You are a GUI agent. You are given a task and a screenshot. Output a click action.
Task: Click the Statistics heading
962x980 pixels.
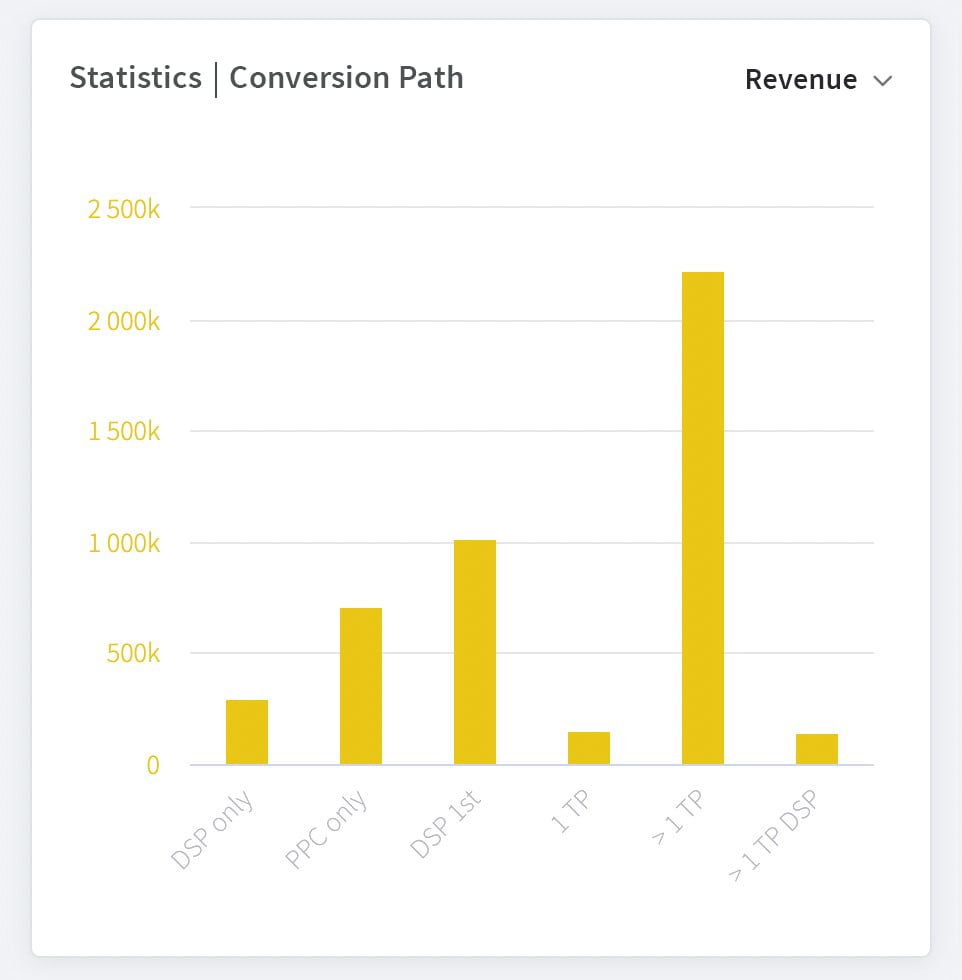click(136, 78)
